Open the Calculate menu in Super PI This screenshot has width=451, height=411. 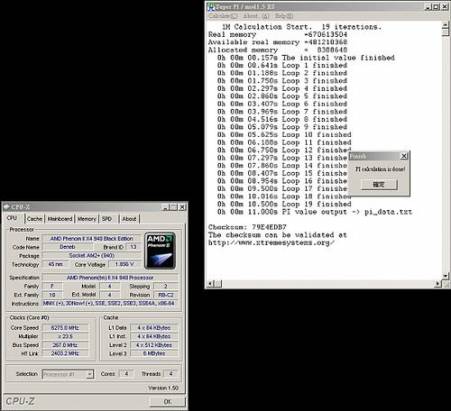(x=223, y=16)
